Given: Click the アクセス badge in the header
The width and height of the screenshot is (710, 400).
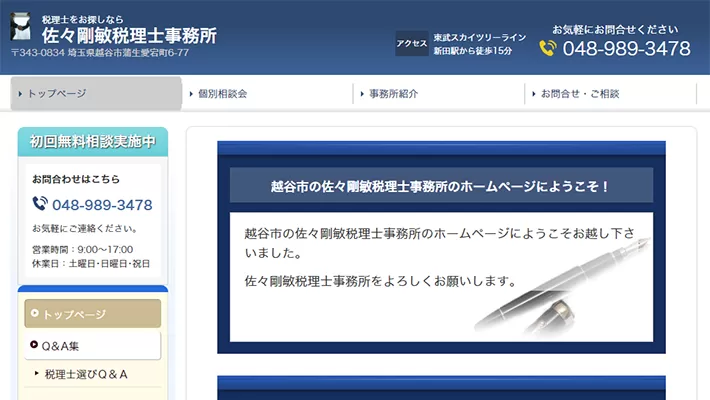Looking at the screenshot, I should click(411, 44).
